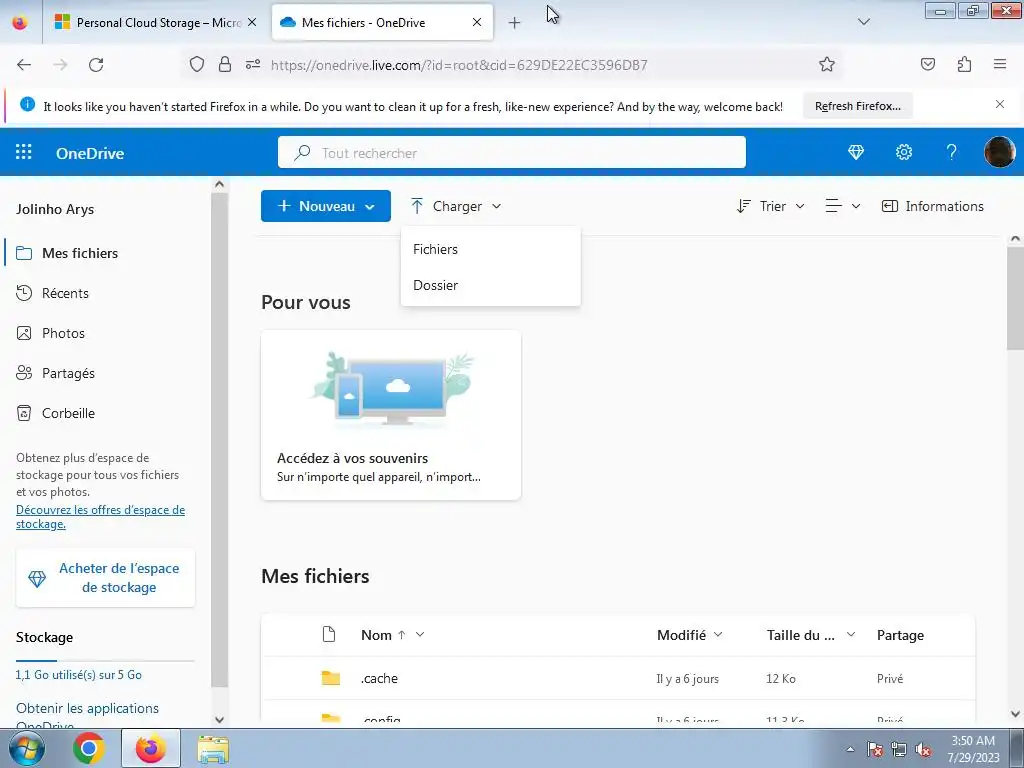The image size is (1024, 768).
Task: Show hidden system tray icons
Action: click(850, 749)
